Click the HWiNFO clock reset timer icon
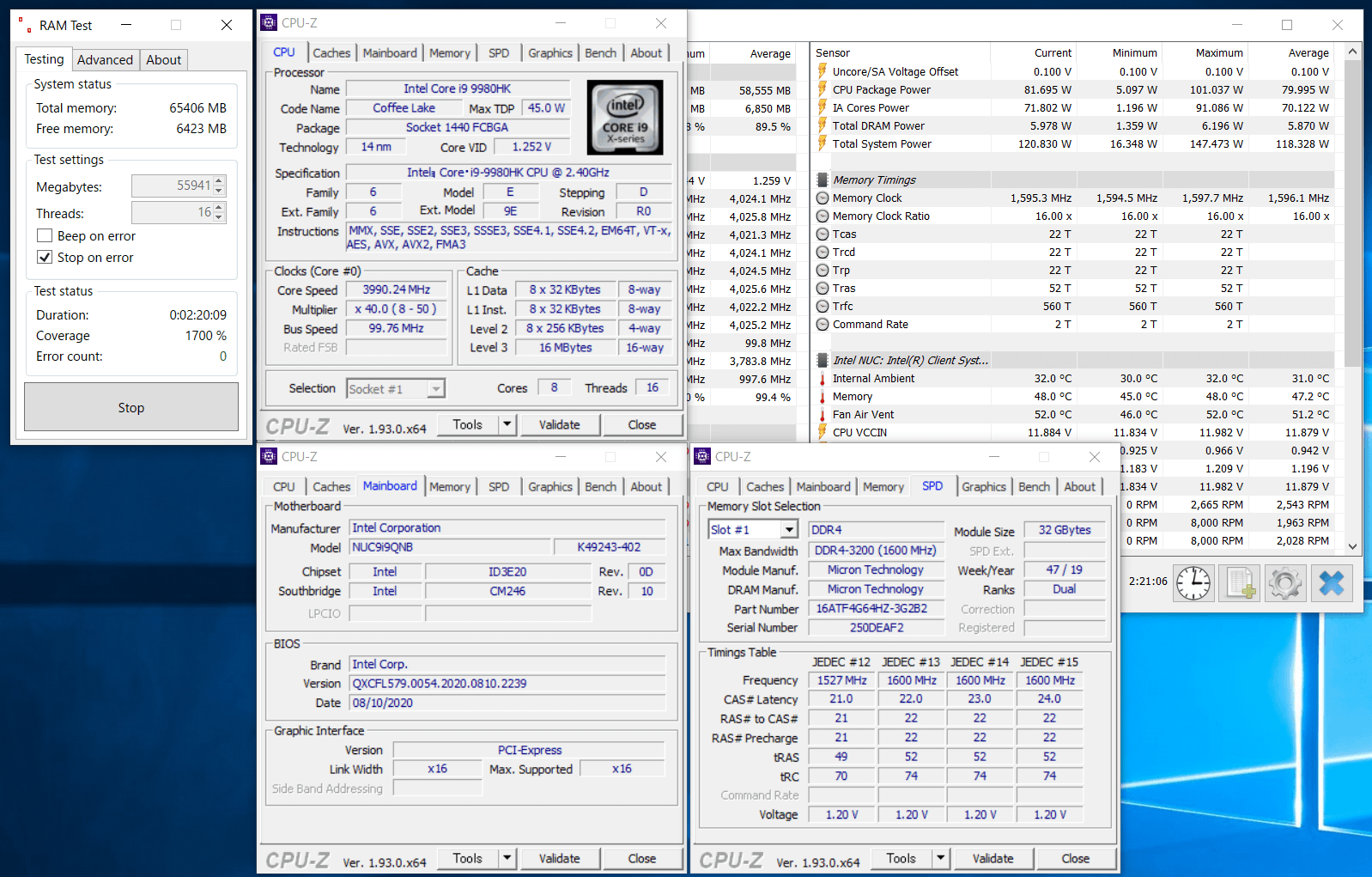Viewport: 1372px width, 877px height. click(1193, 583)
